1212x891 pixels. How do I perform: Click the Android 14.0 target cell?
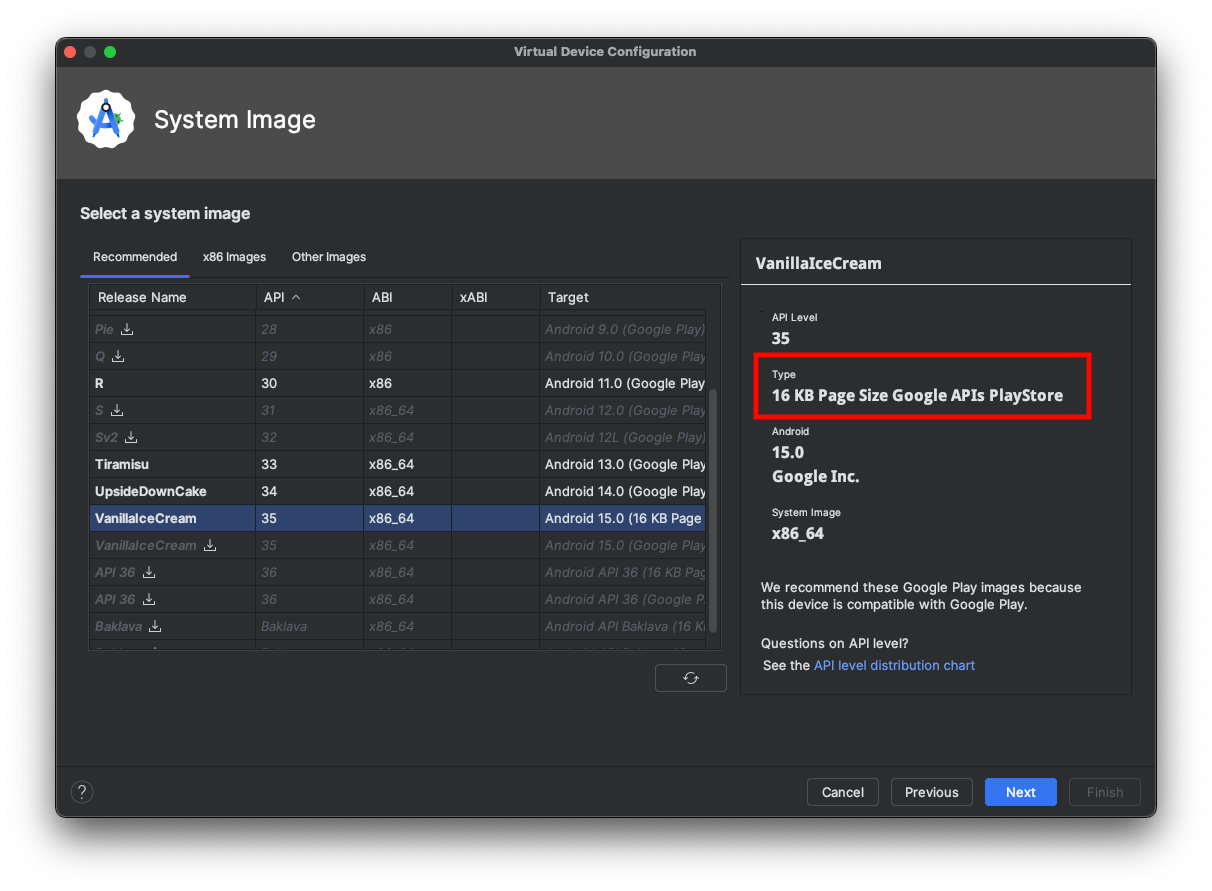point(624,491)
